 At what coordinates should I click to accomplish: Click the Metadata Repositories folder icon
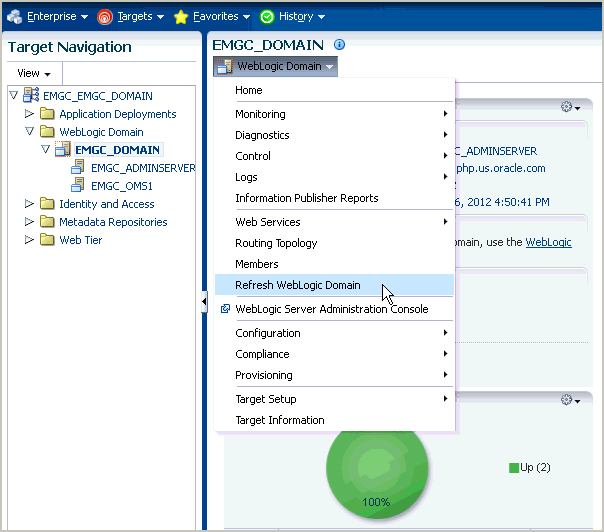pyautogui.click(x=47, y=221)
